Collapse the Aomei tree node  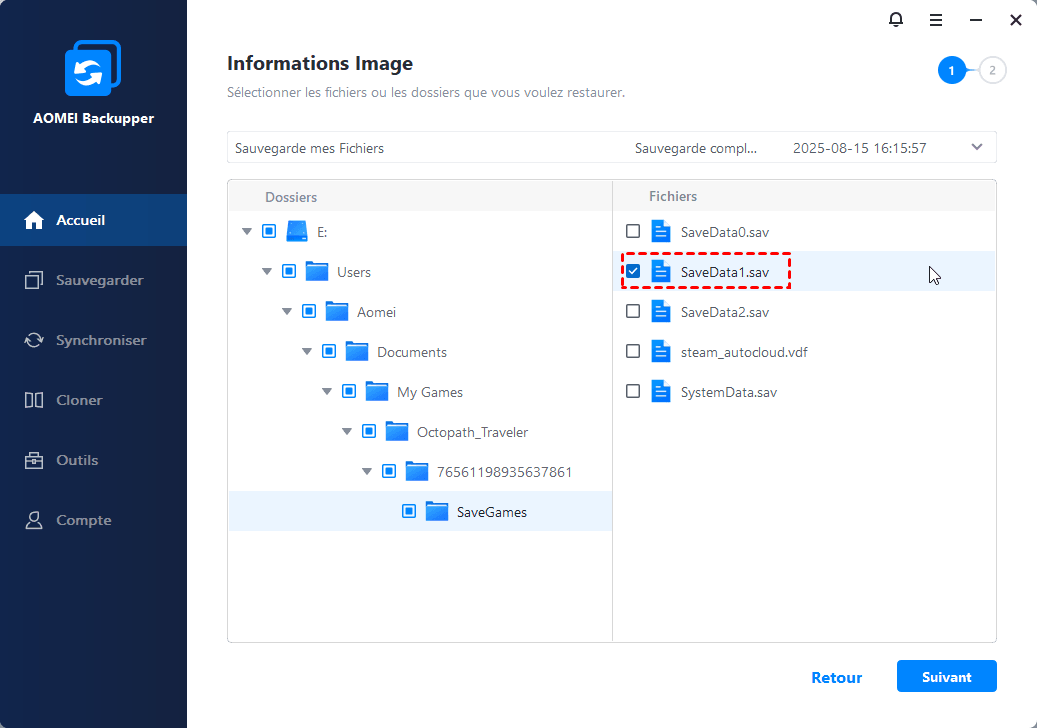point(286,311)
